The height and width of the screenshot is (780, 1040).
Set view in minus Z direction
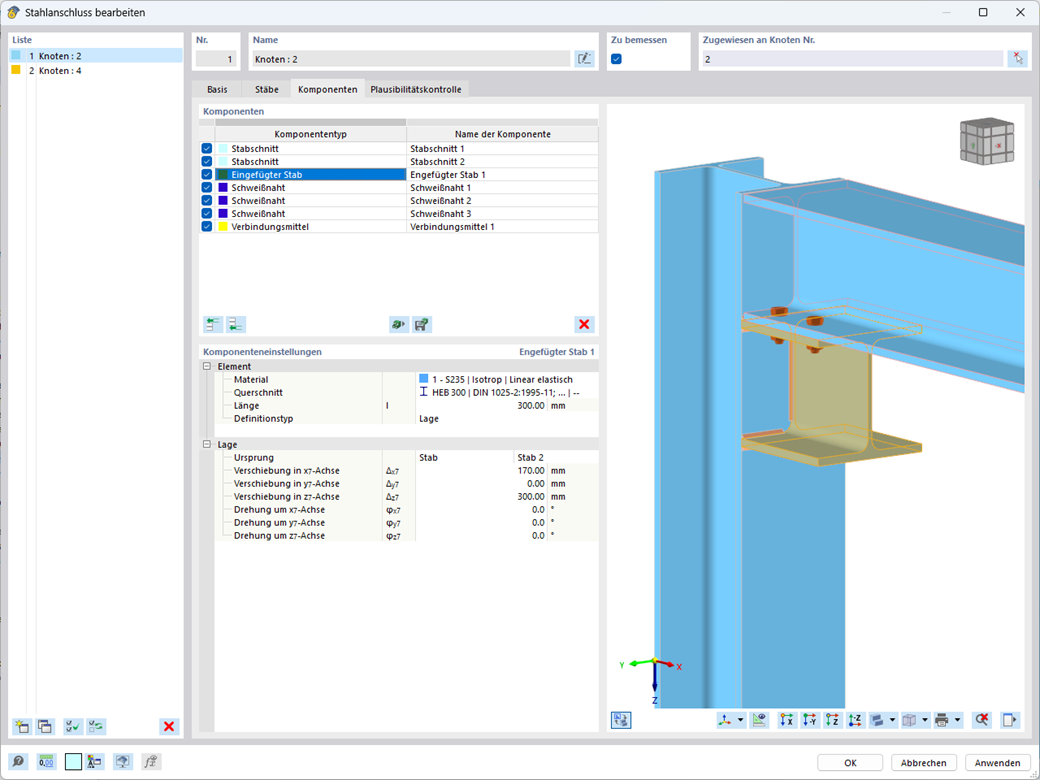pos(856,720)
